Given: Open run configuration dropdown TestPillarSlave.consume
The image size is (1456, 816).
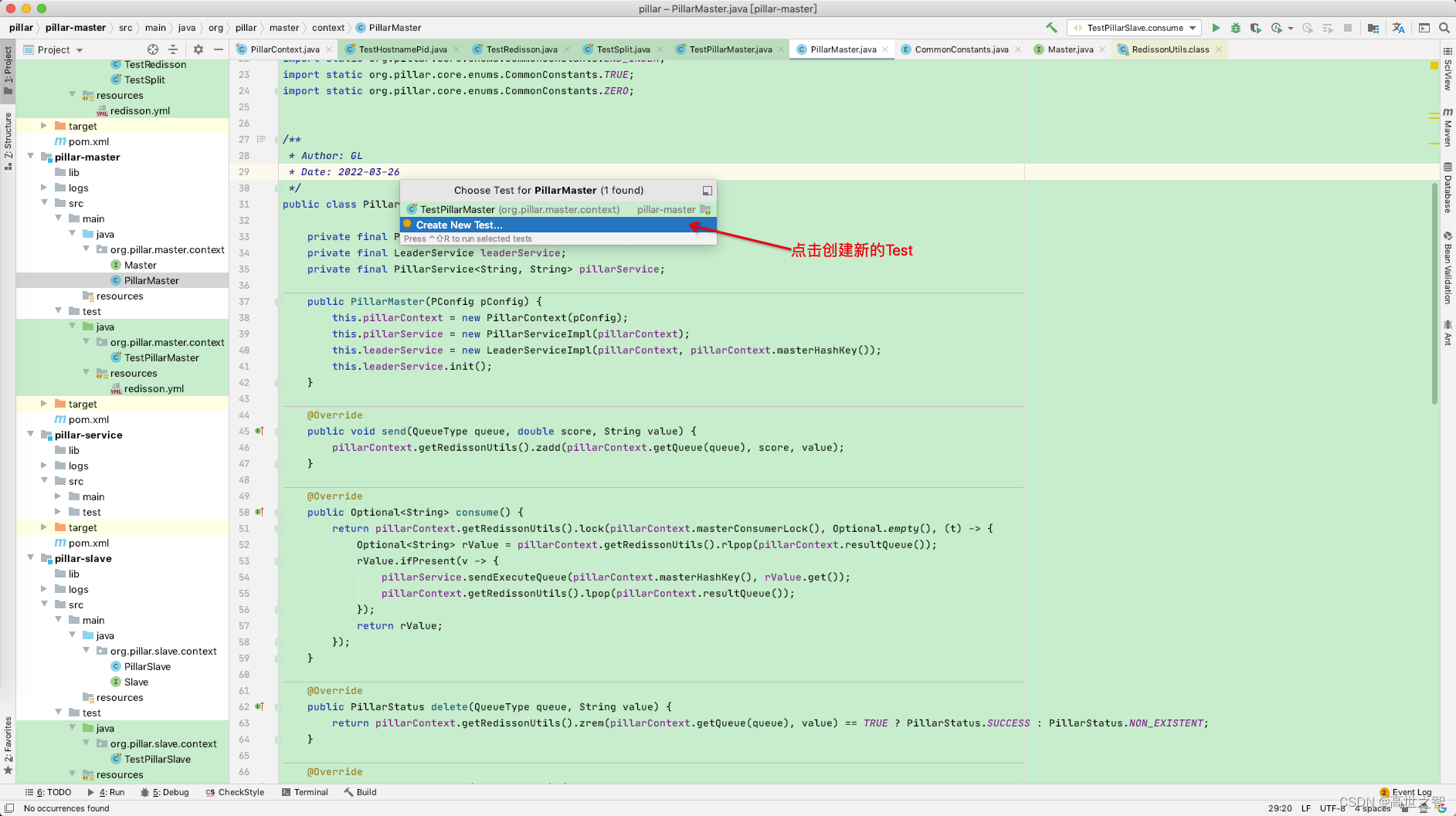Looking at the screenshot, I should [1134, 28].
